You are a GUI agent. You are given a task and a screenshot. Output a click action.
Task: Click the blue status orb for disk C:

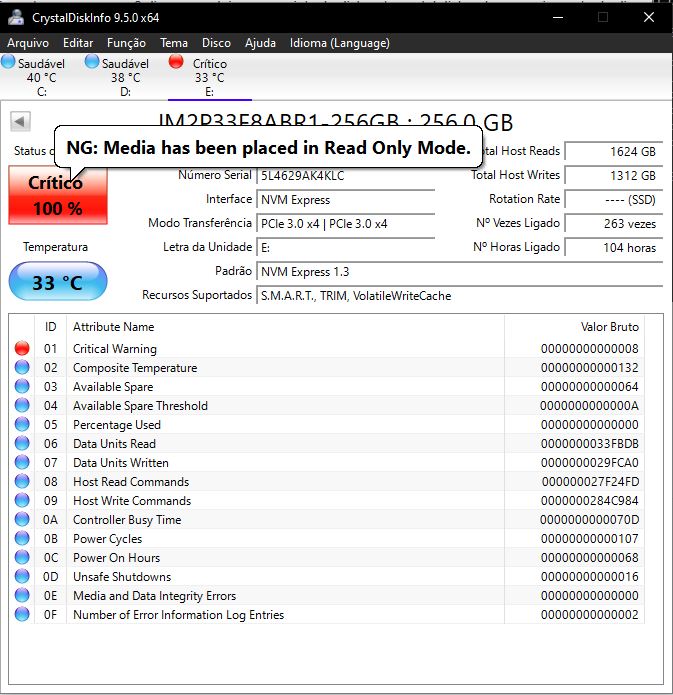click(x=8, y=62)
